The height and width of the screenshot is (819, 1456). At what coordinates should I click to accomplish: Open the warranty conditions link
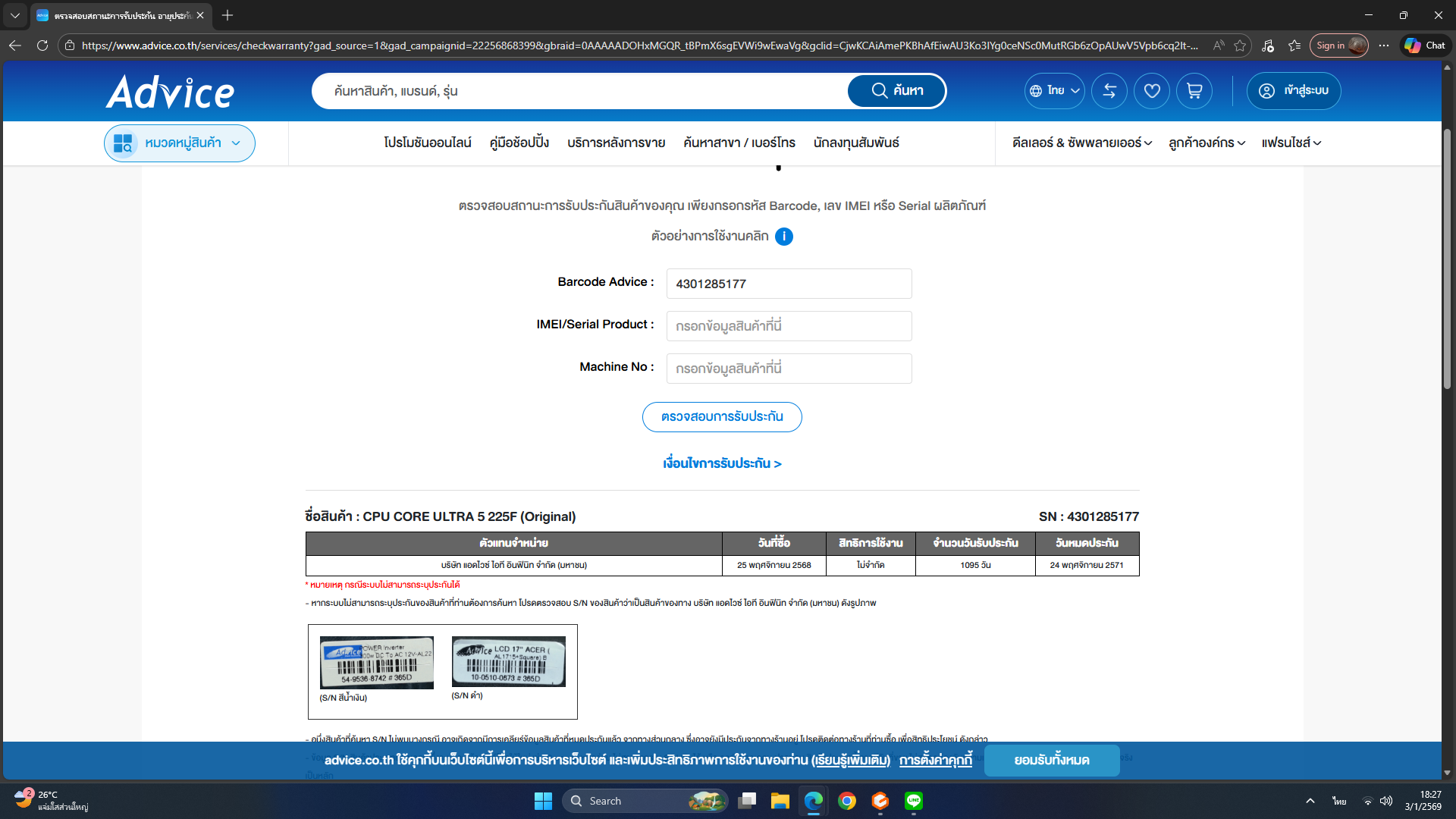pyautogui.click(x=721, y=463)
